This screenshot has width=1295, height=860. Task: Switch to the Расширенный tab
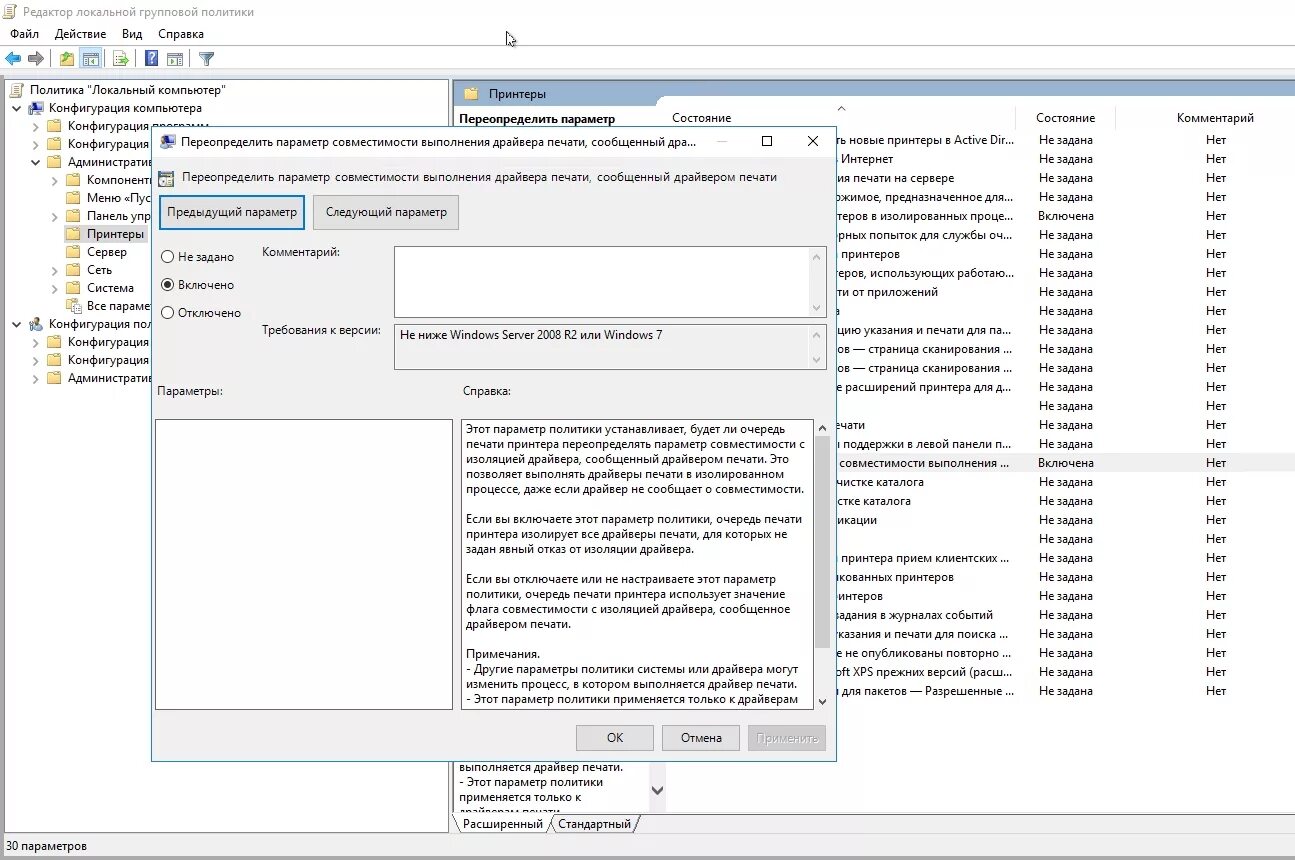point(502,824)
